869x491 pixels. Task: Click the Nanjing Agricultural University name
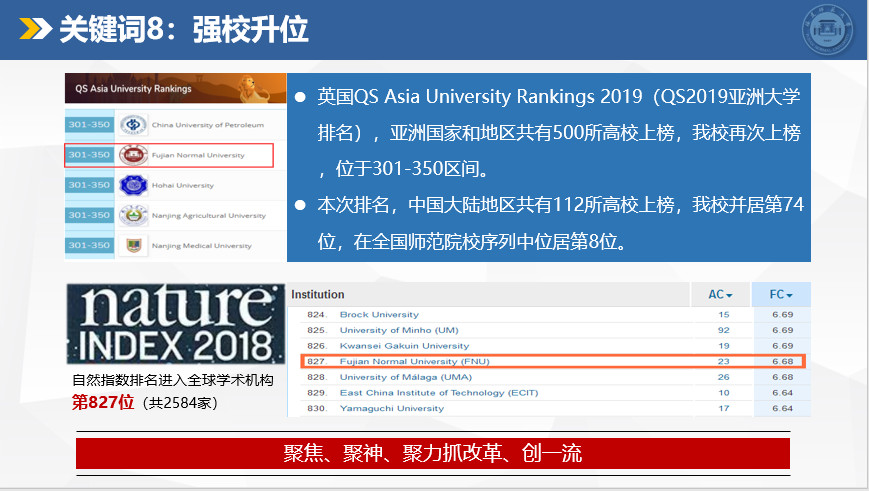(x=208, y=216)
